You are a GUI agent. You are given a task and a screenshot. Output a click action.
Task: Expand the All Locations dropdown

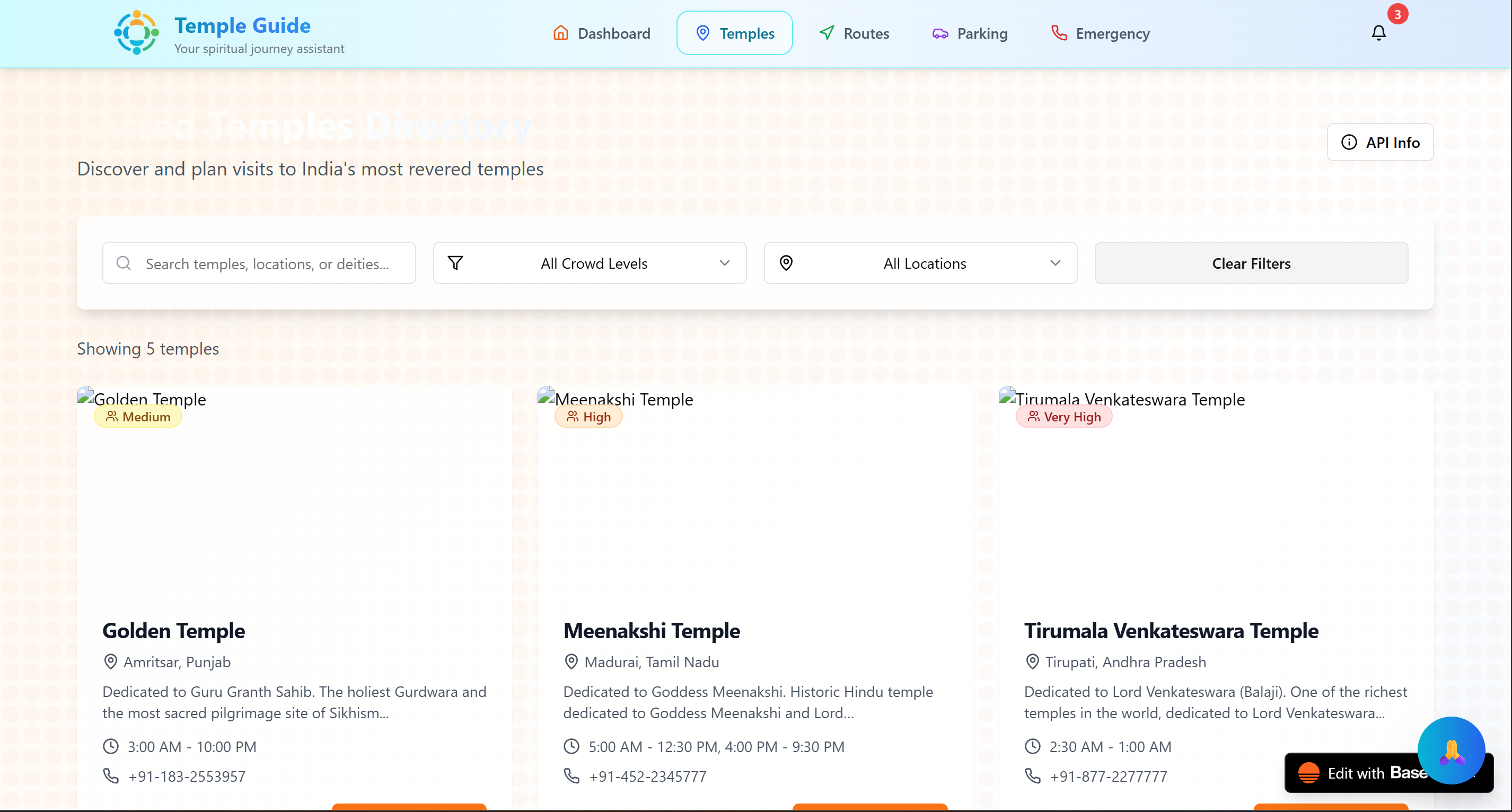tap(920, 263)
